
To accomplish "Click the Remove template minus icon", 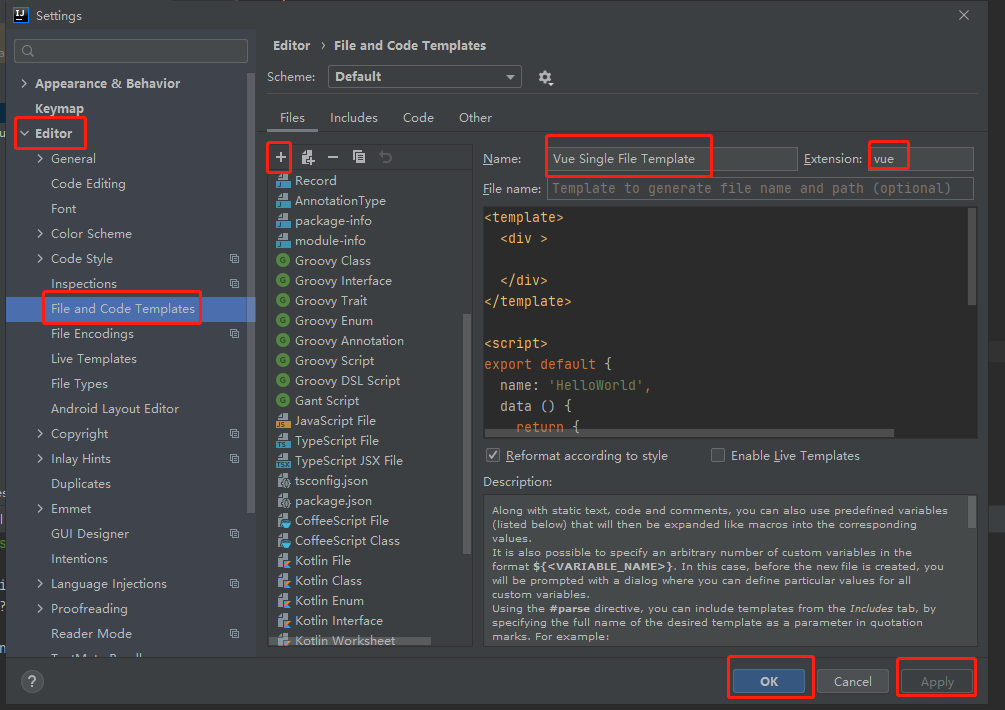I will 333,157.
